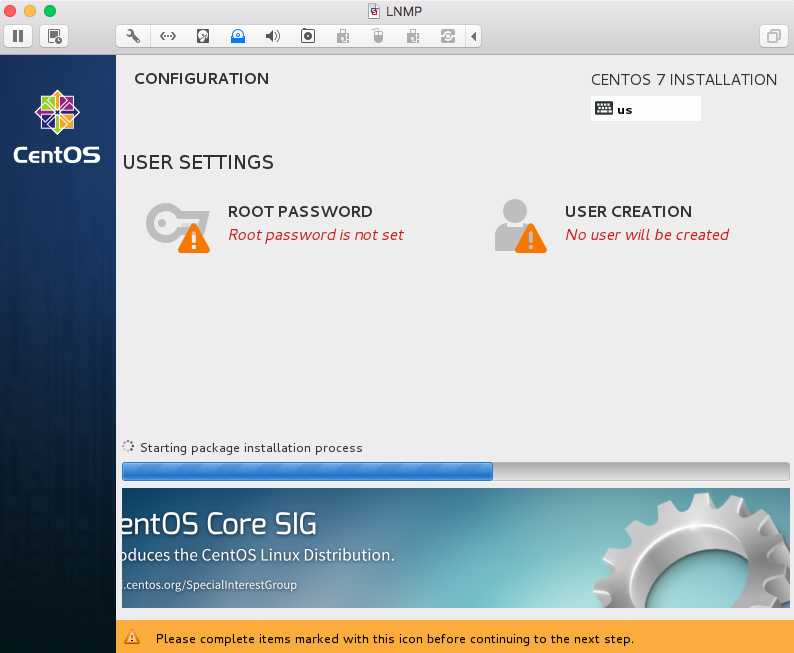The width and height of the screenshot is (794, 653).
Task: Click the camera device icon
Action: pos(308,36)
